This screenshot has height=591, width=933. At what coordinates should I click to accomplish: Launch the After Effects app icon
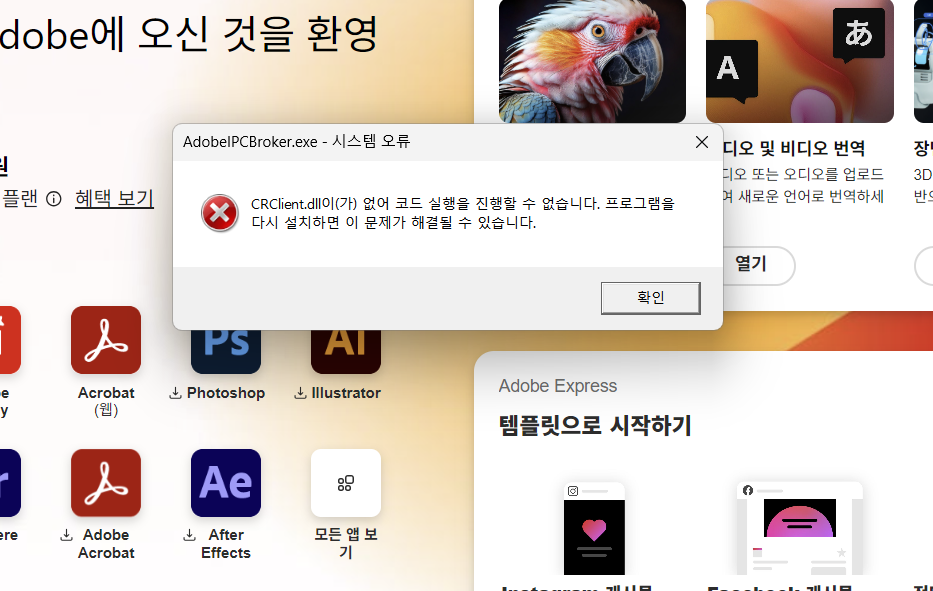(225, 483)
